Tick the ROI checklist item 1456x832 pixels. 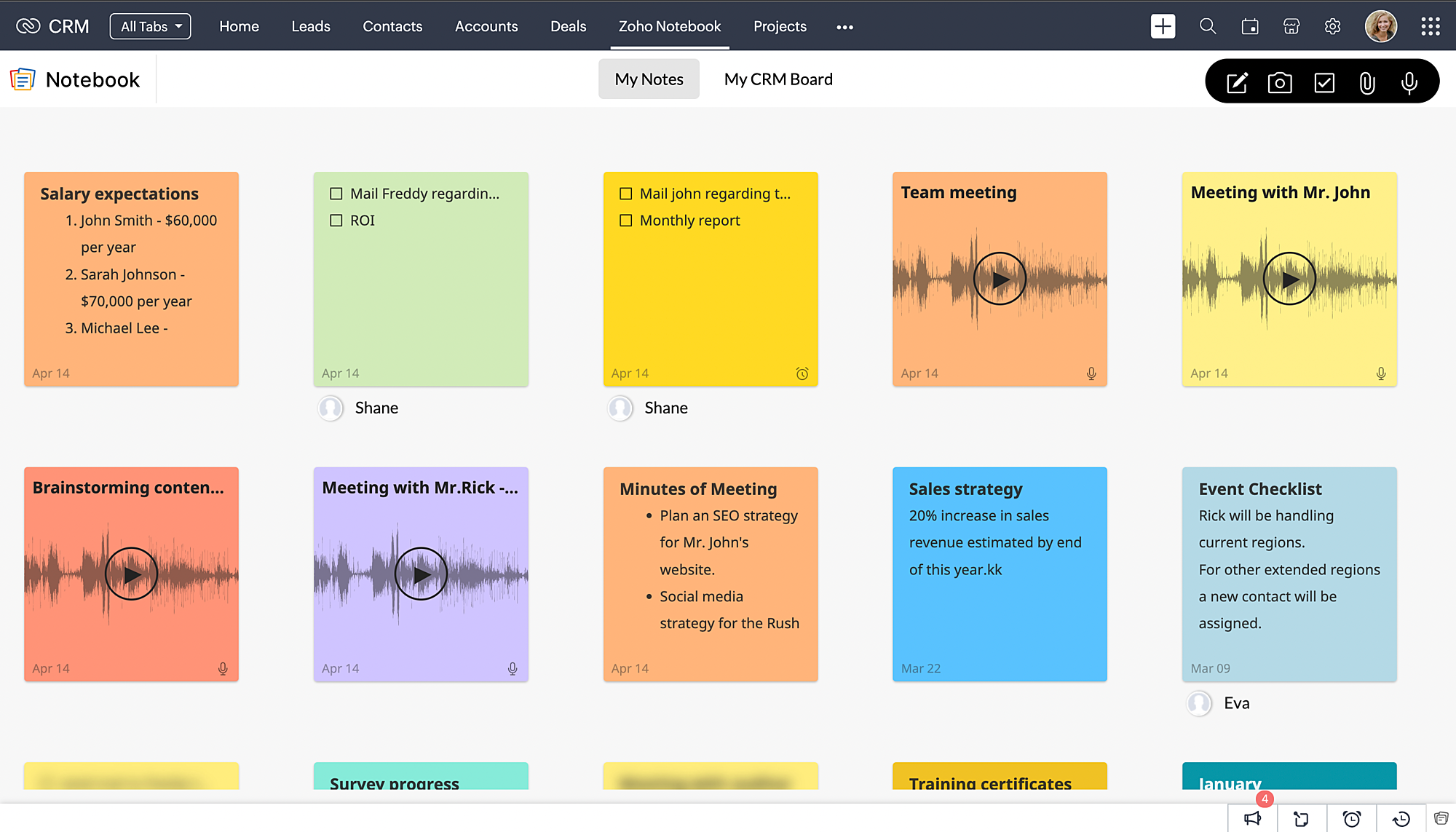(x=336, y=221)
